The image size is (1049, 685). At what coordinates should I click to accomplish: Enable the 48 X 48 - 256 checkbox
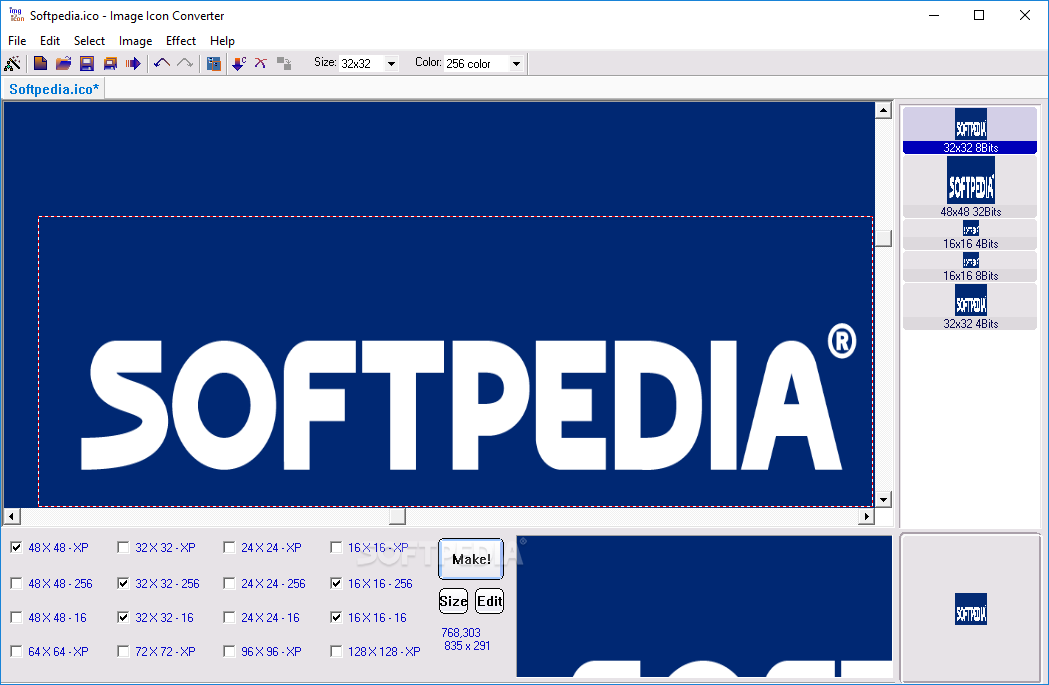pyautogui.click(x=16, y=584)
